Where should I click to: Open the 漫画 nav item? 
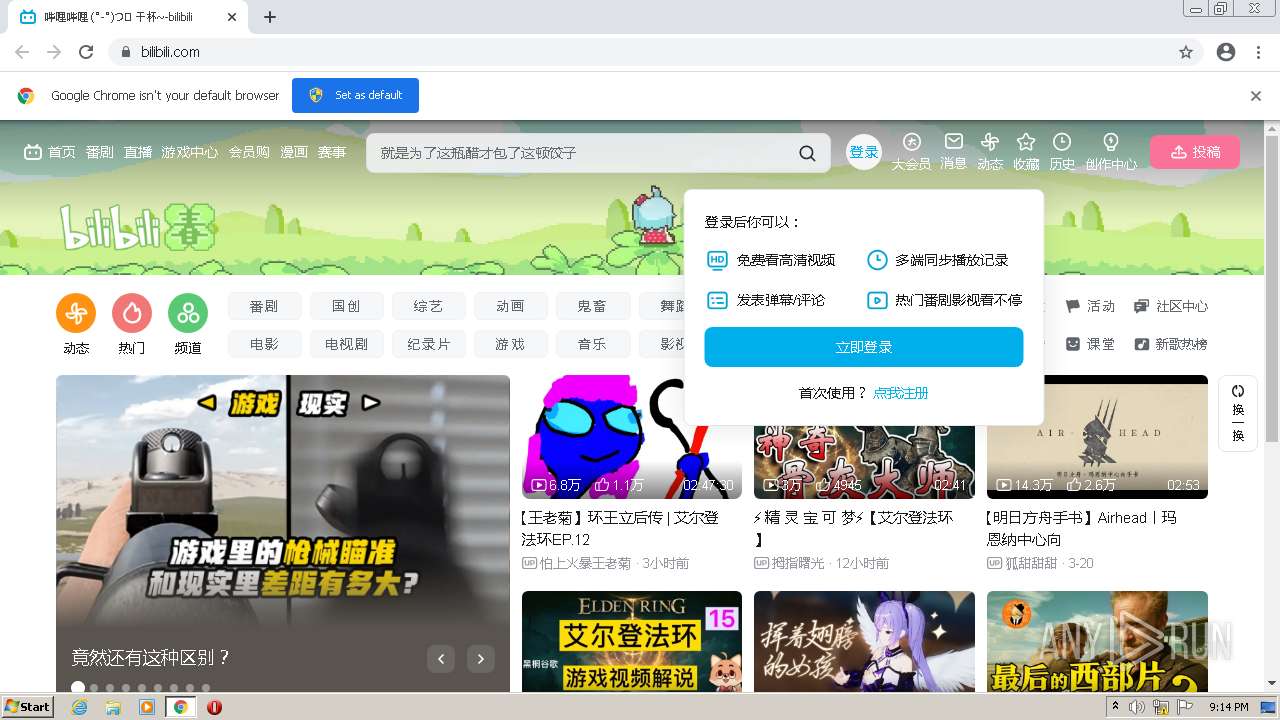[294, 152]
